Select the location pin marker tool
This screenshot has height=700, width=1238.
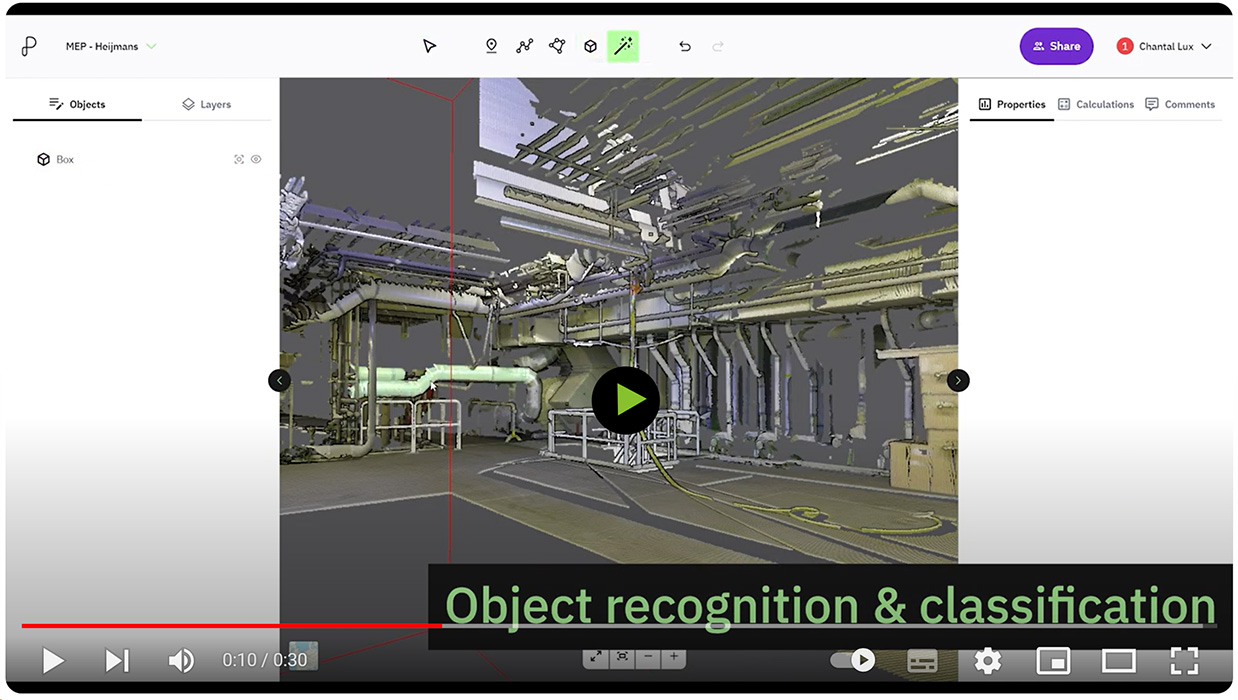[491, 46]
